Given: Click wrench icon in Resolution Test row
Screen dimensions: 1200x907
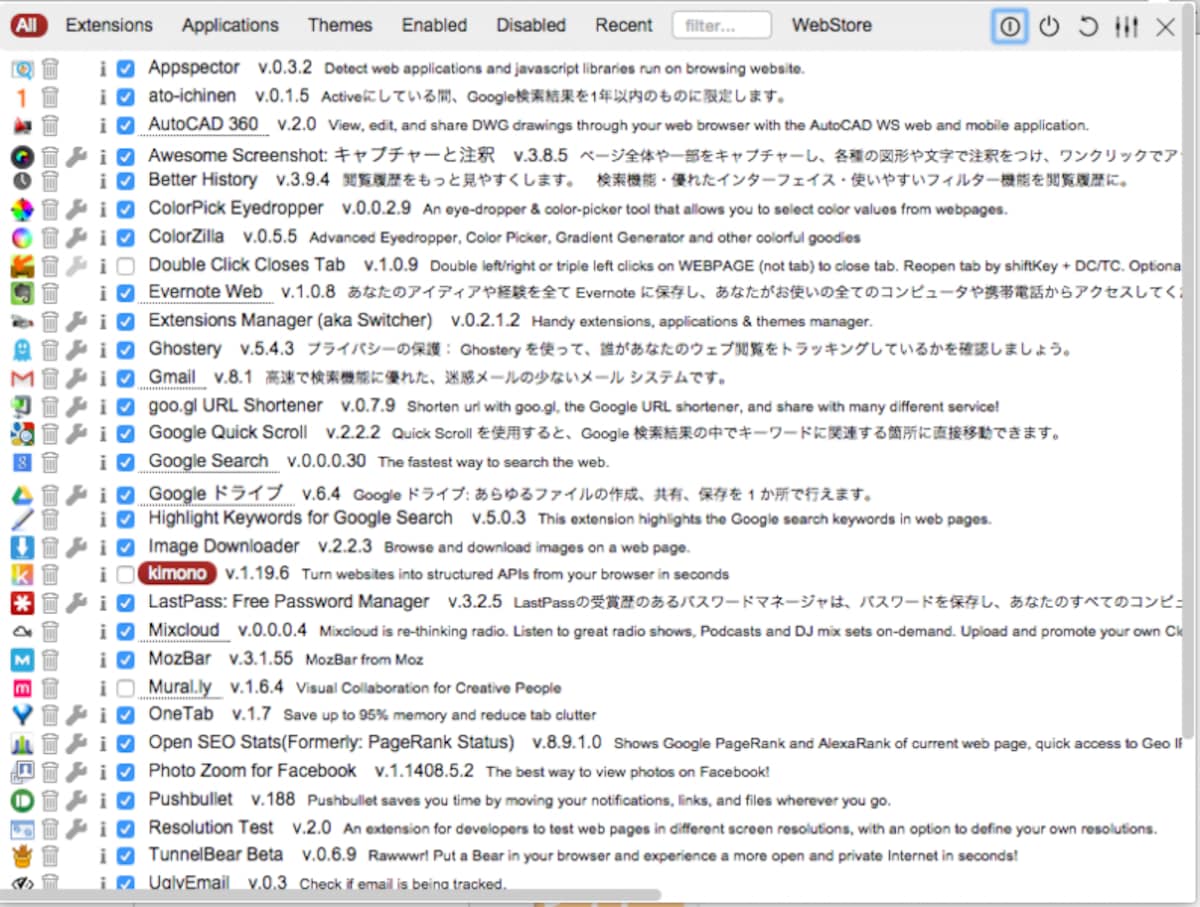Looking at the screenshot, I should pos(76,829).
